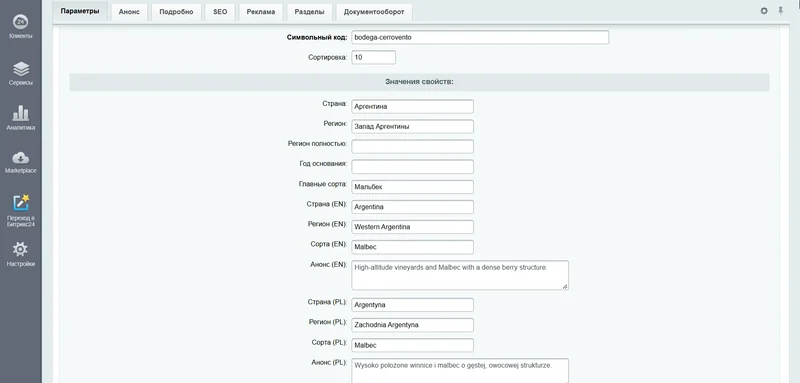
Task: Switch to the Разделы tab
Action: (x=309, y=12)
